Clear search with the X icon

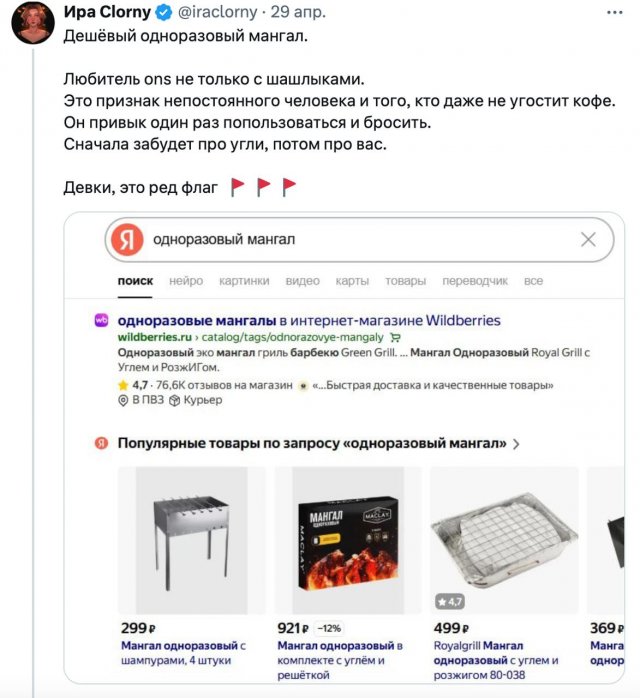coord(588,240)
